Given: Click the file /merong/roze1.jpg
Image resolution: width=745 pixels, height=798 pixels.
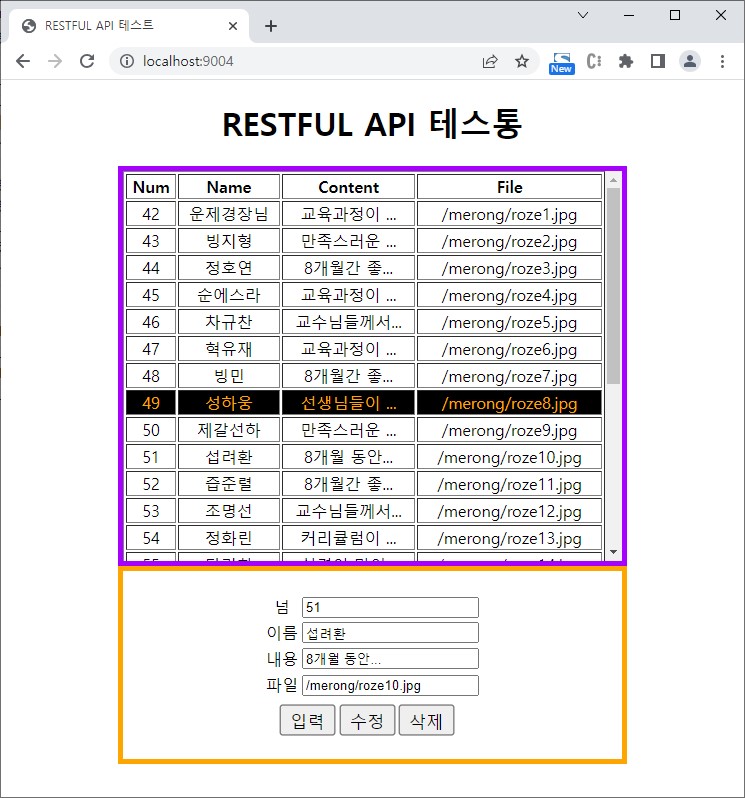Looking at the screenshot, I should click(x=509, y=214).
